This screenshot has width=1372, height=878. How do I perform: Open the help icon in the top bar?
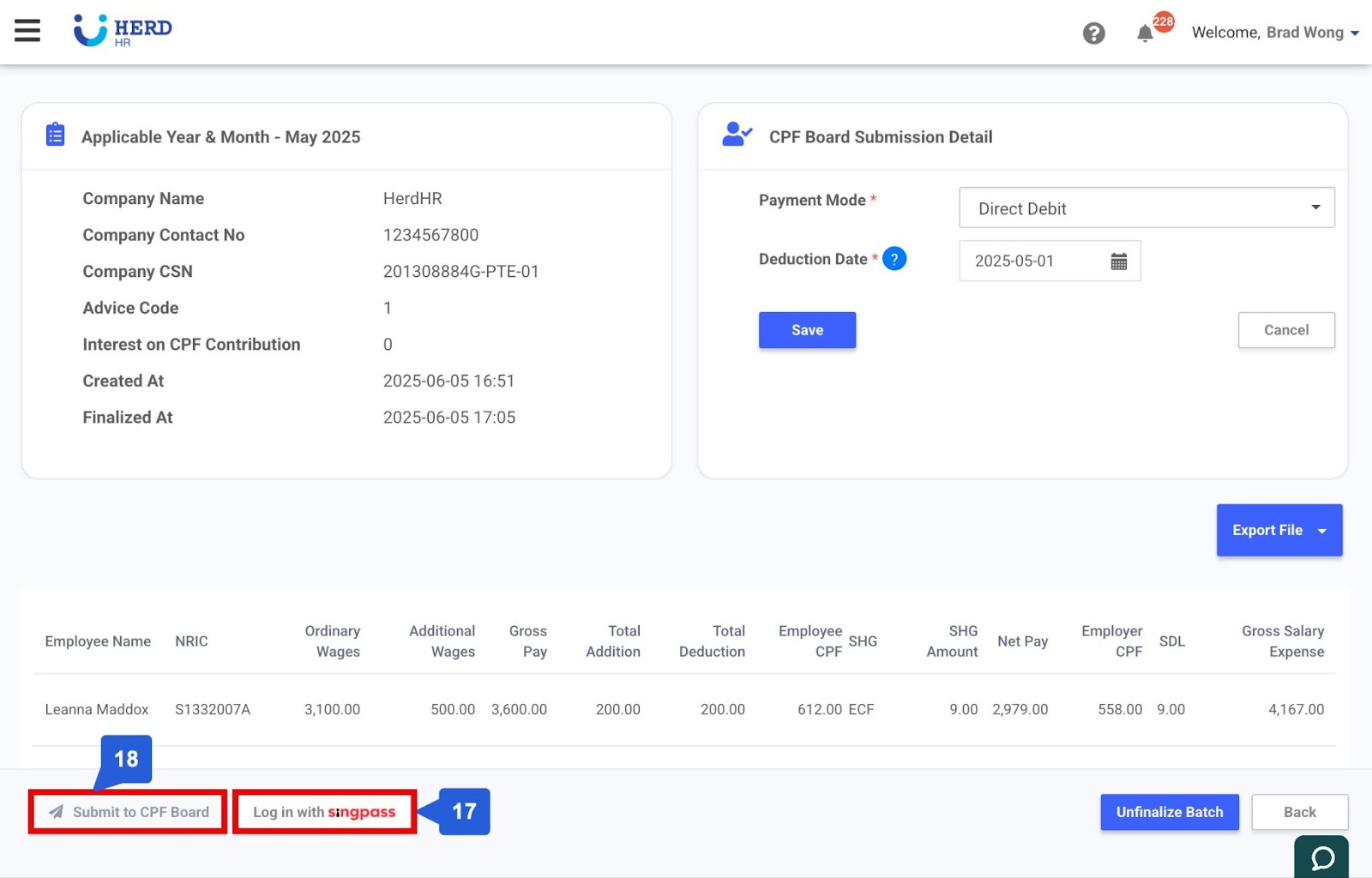tap(1093, 33)
